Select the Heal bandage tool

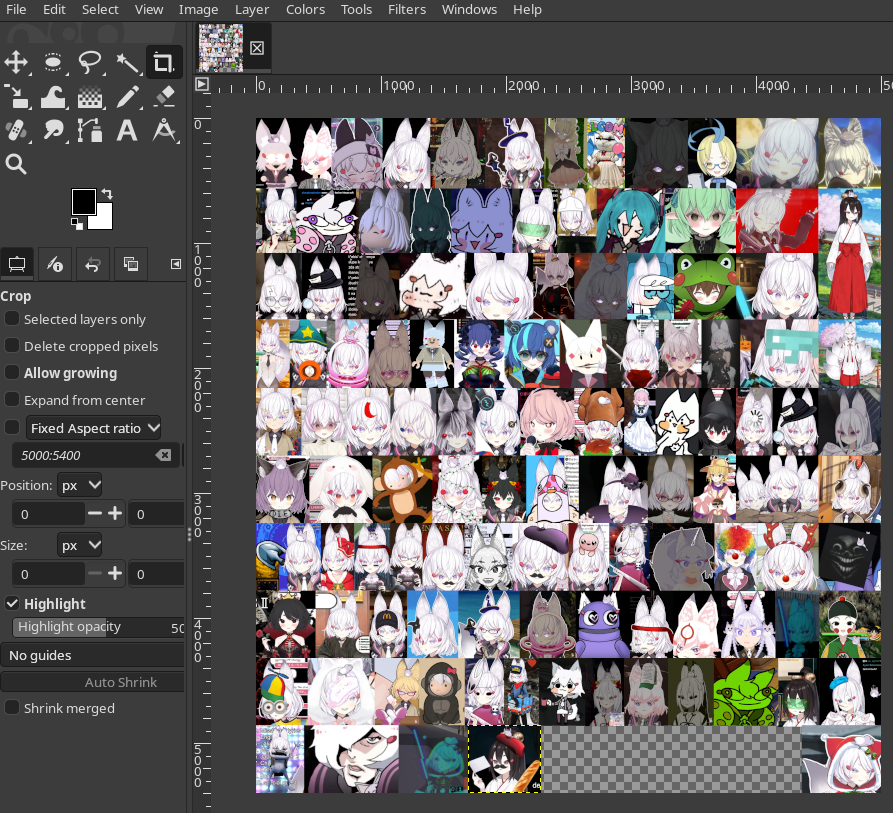pos(17,130)
